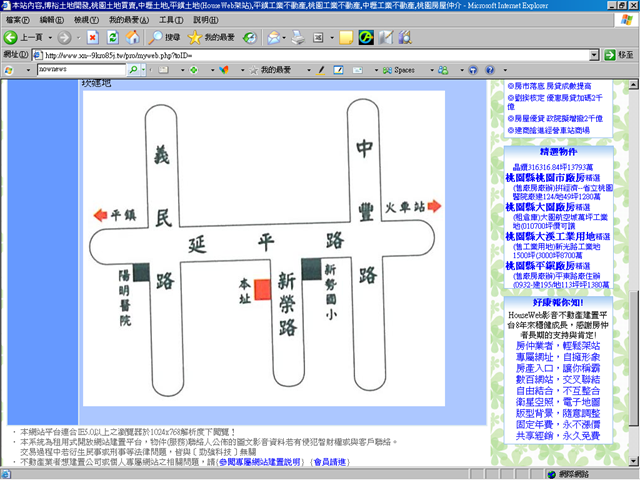Click the Windows Live logo icon

(x=9, y=70)
